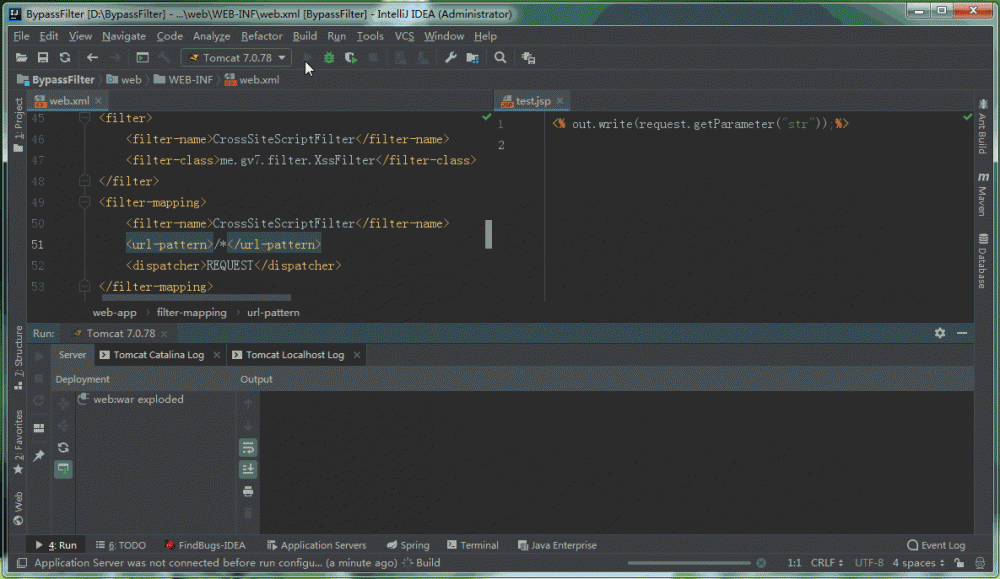Open Run panel gear settings
This screenshot has width=1000, height=579.
(x=940, y=333)
